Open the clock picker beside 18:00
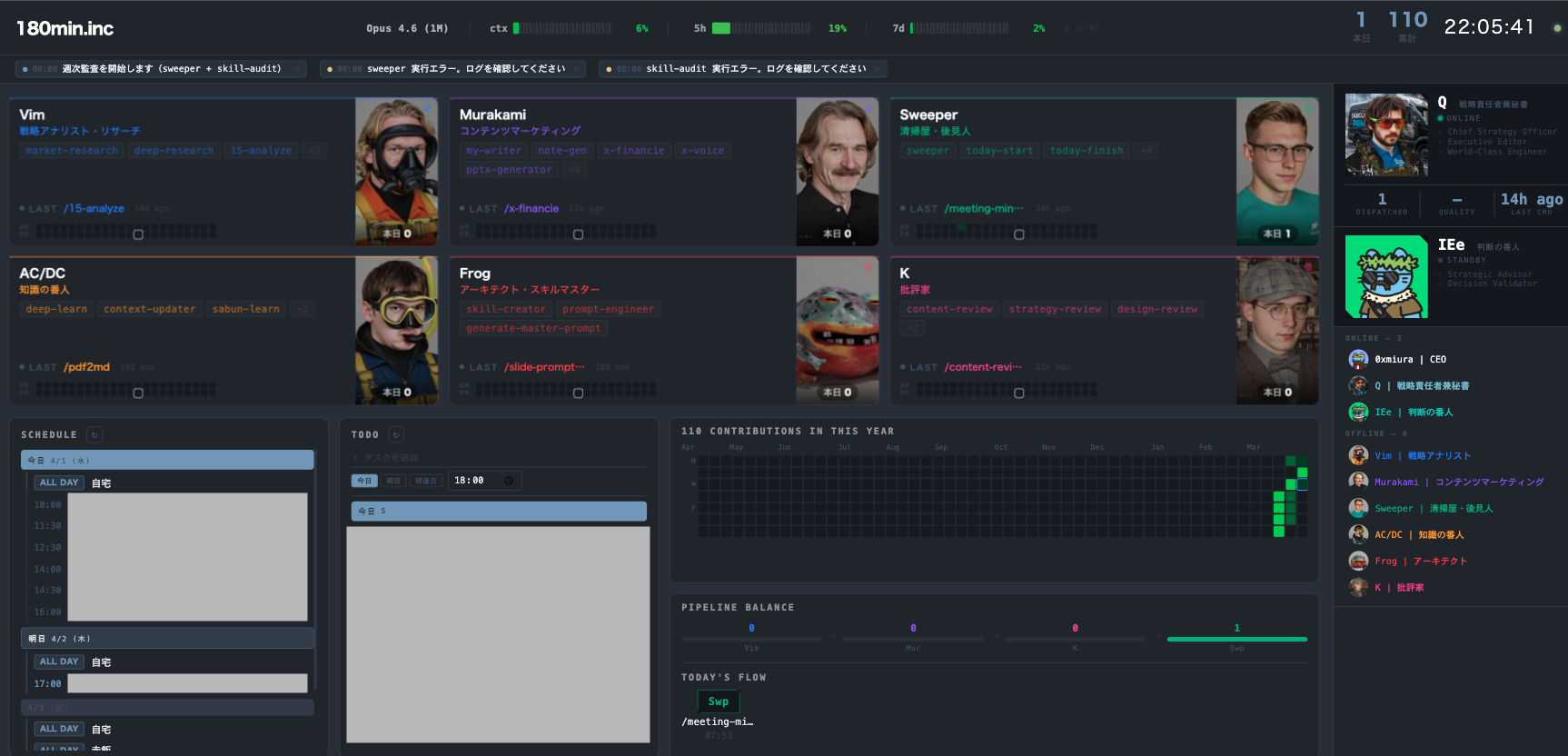Screen dimensions: 1568x756 pos(509,481)
